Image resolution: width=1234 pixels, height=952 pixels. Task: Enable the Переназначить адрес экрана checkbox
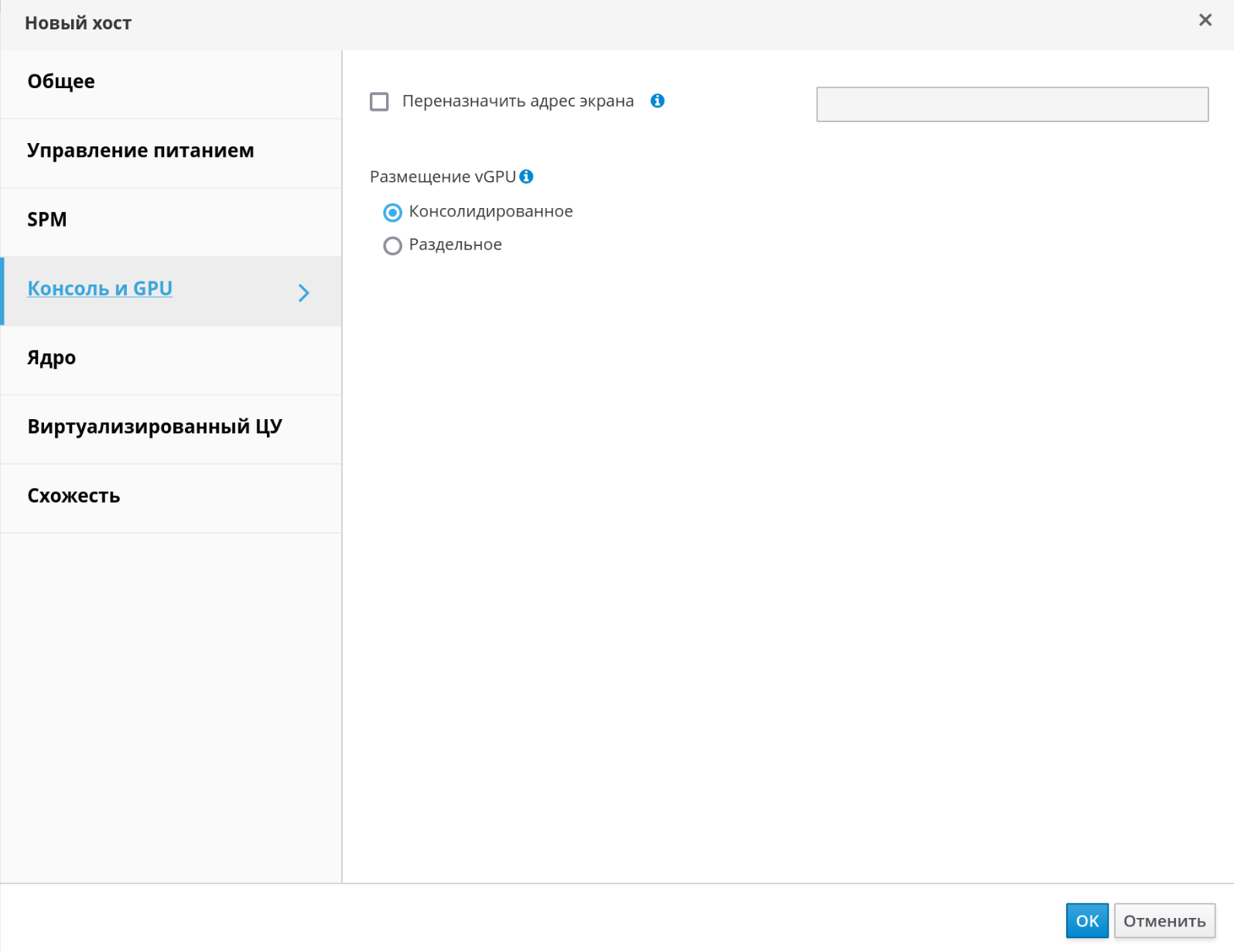[x=379, y=102]
